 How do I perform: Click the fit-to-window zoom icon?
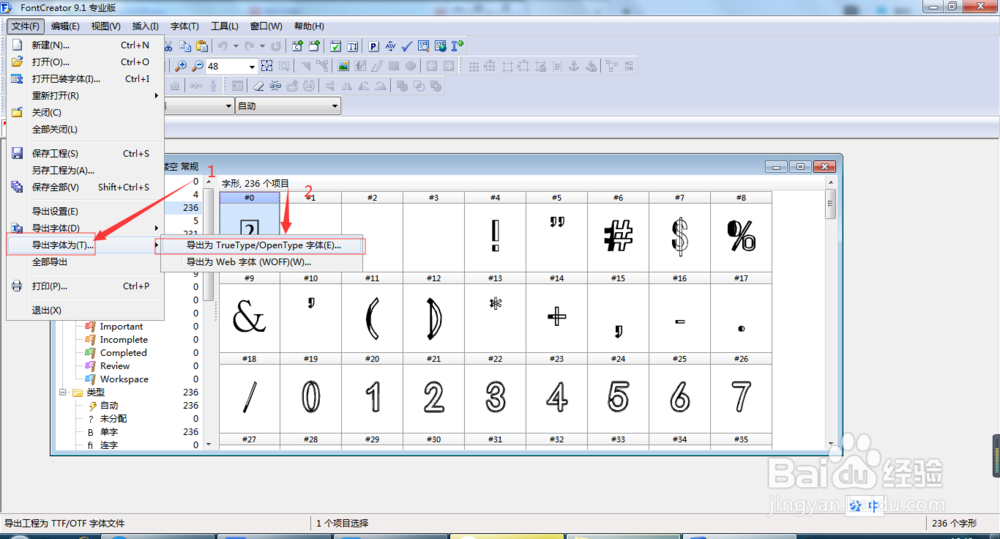click(267, 66)
